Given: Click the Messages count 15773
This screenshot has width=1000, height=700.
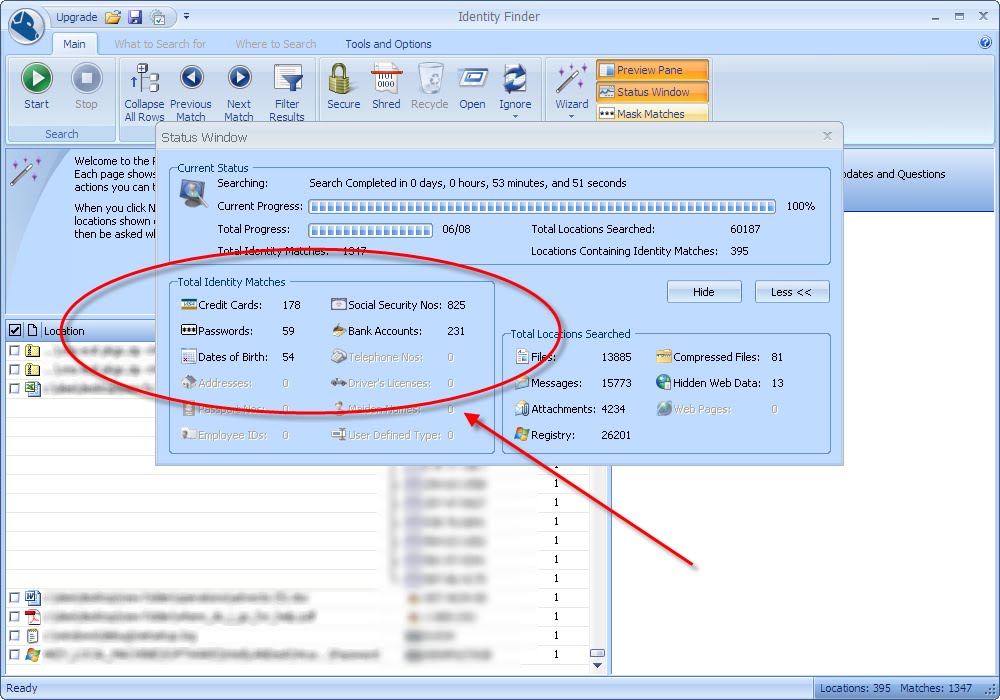Looking at the screenshot, I should pos(616,383).
